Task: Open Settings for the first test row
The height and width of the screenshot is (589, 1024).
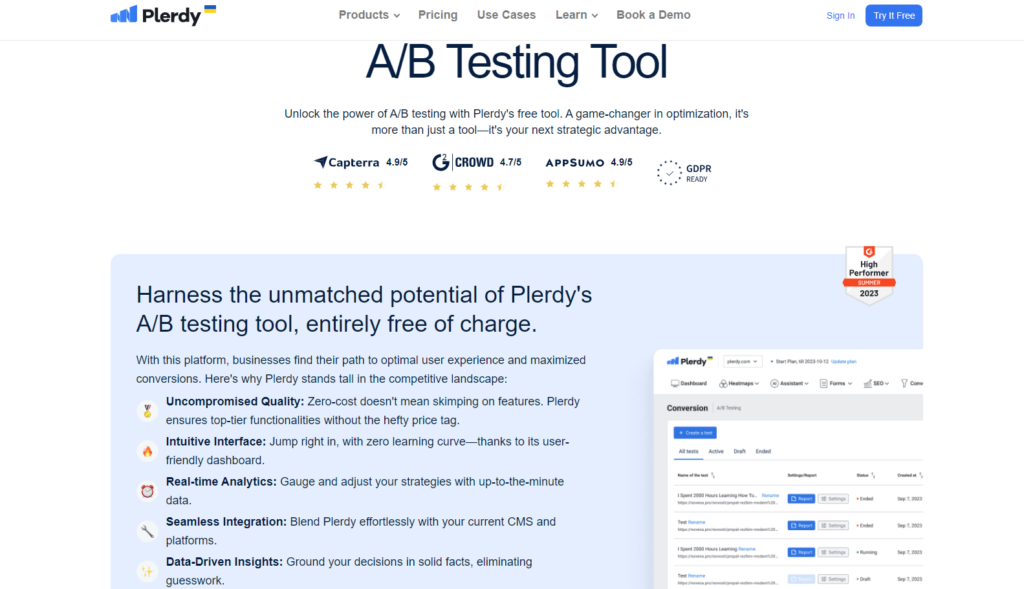Action: click(833, 498)
